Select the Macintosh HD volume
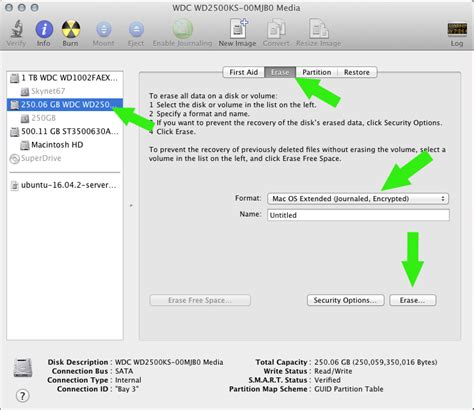Image resolution: width=474 pixels, height=410 pixels. click(65, 145)
